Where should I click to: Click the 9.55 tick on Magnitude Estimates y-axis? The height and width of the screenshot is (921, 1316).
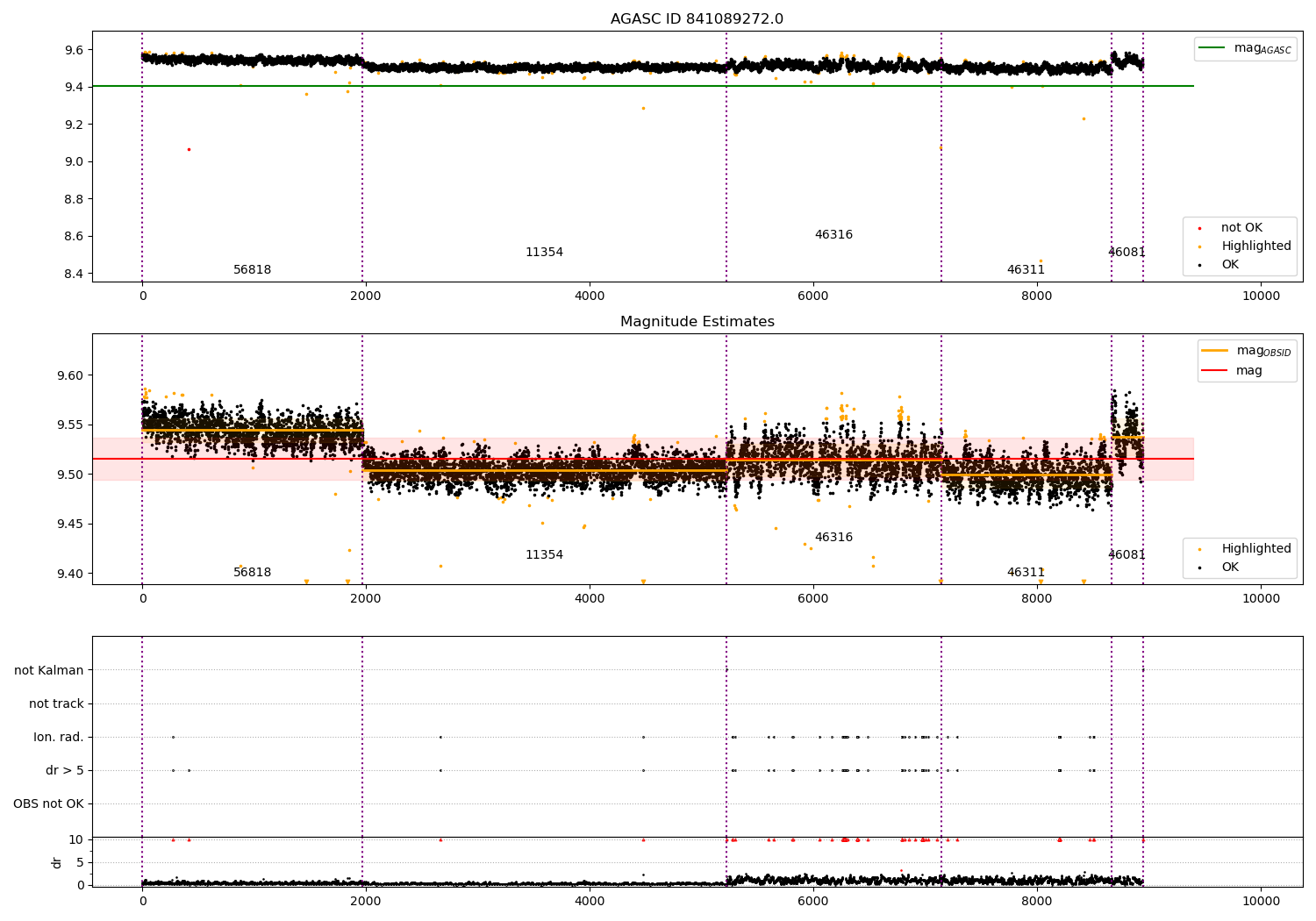(x=71, y=425)
